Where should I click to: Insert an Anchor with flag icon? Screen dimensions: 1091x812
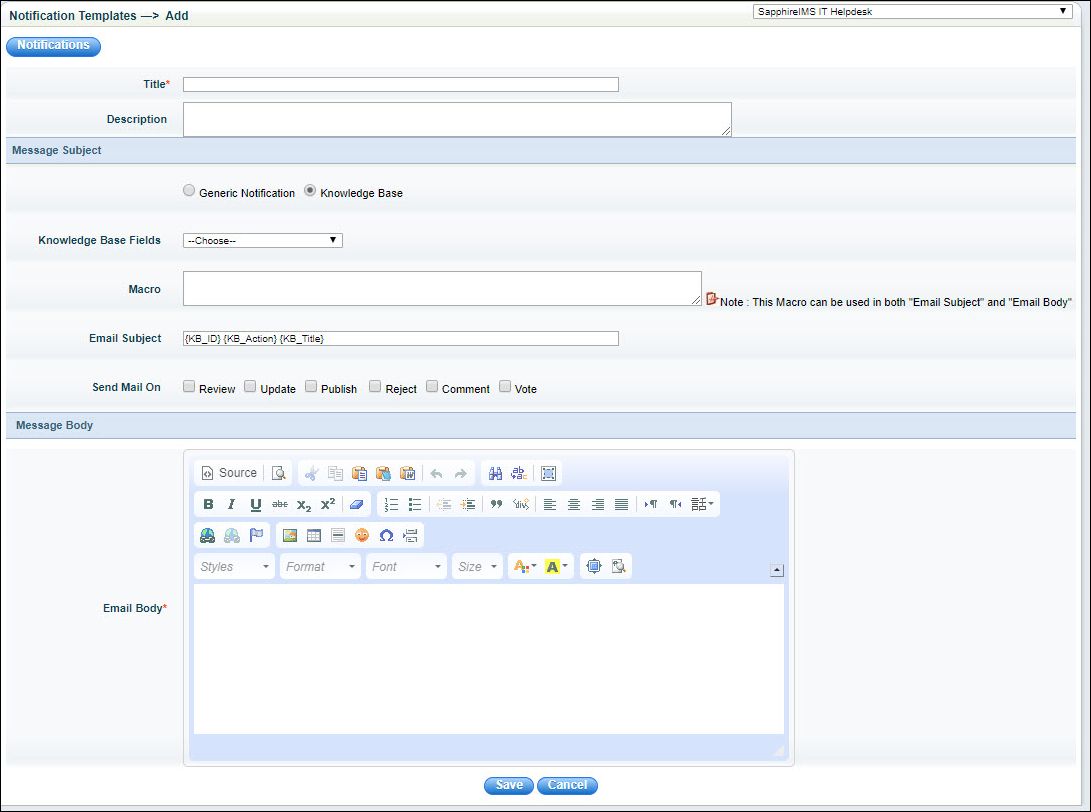pos(256,535)
